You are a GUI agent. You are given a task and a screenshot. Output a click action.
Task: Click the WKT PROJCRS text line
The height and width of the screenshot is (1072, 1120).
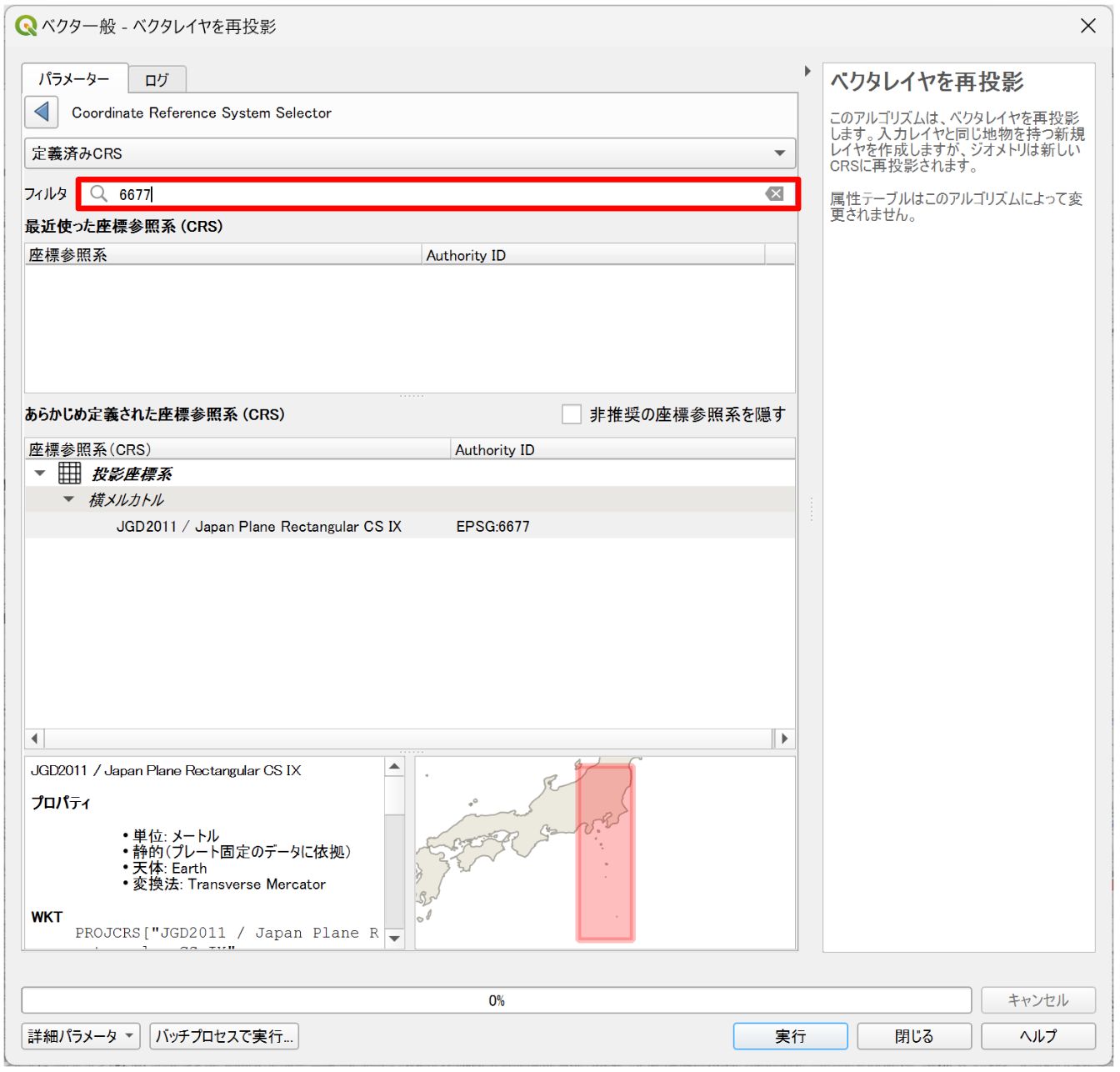[227, 933]
